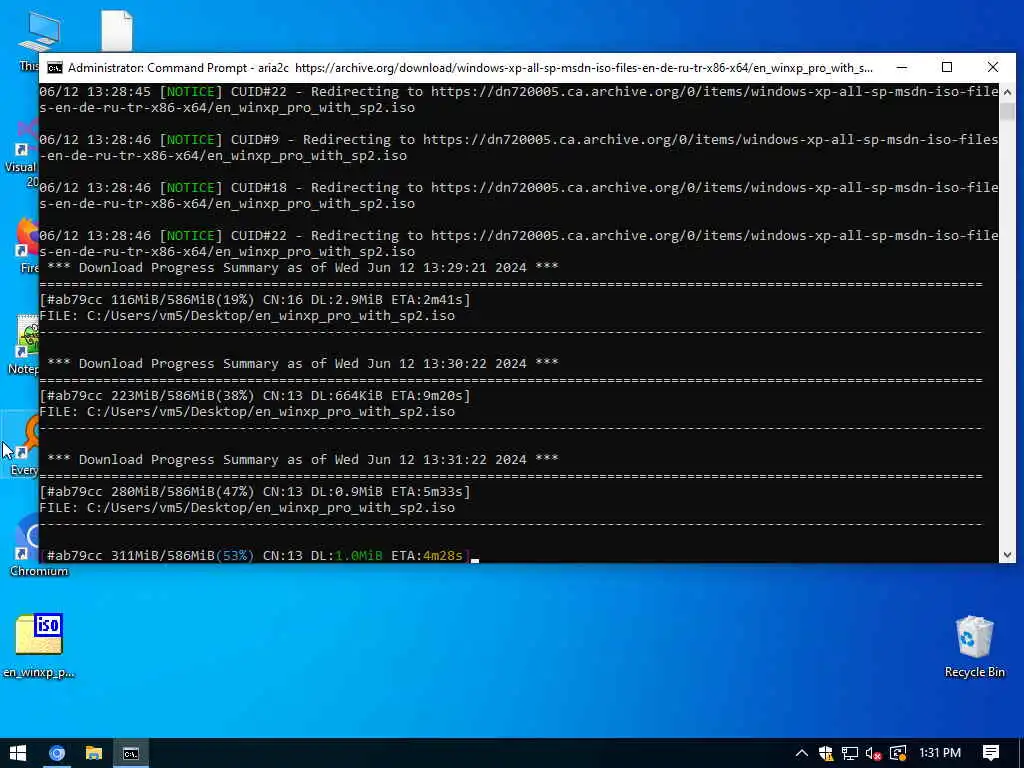
Task: Open the 1:31 PM clock flyout
Action: [940, 753]
